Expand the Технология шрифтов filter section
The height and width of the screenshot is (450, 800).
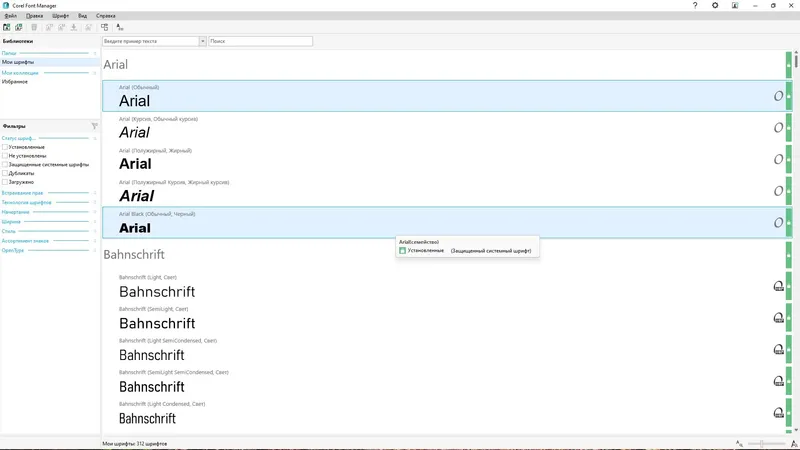point(95,203)
